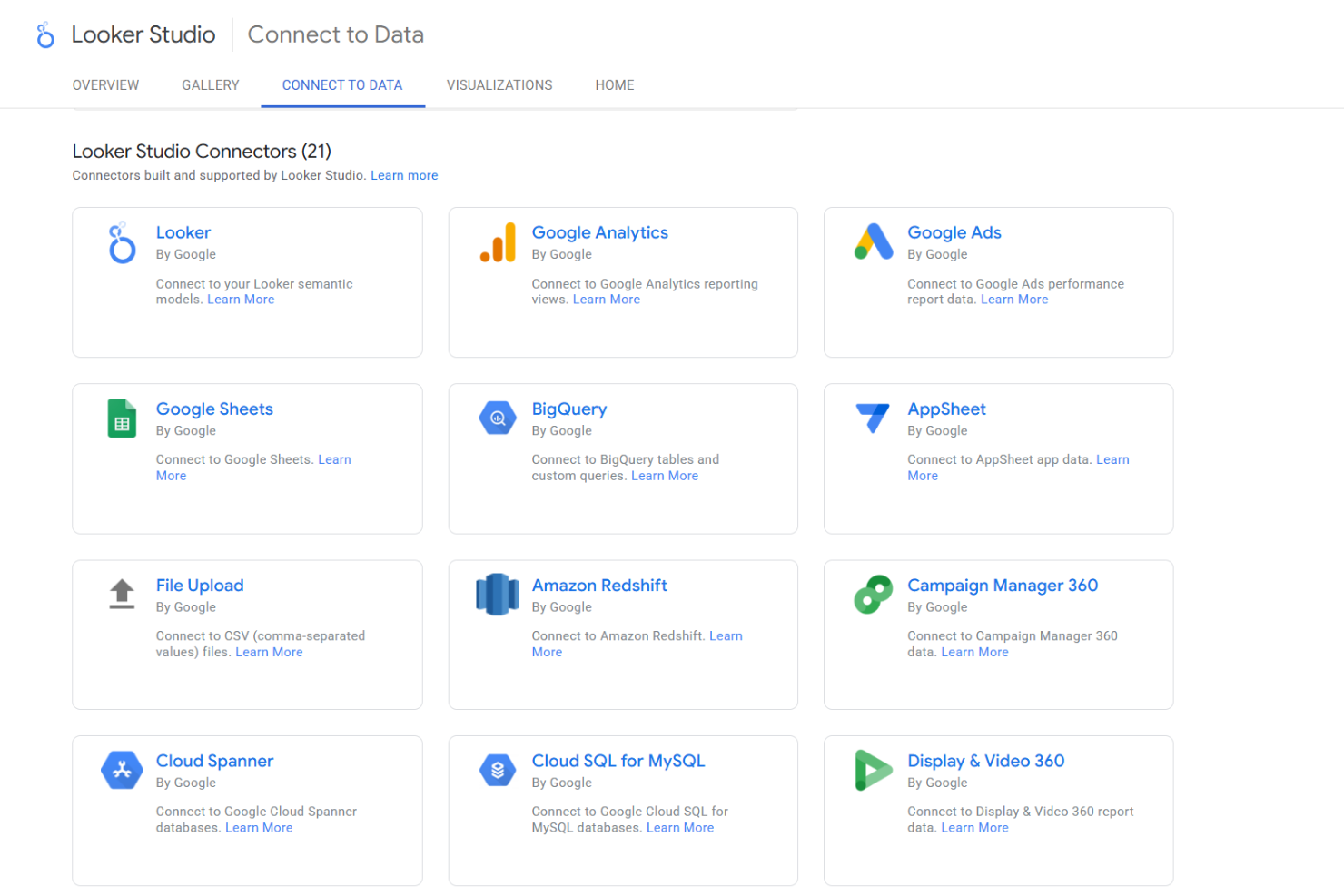Click the green Google Sheets icon
1344x896 pixels.
[x=122, y=418]
